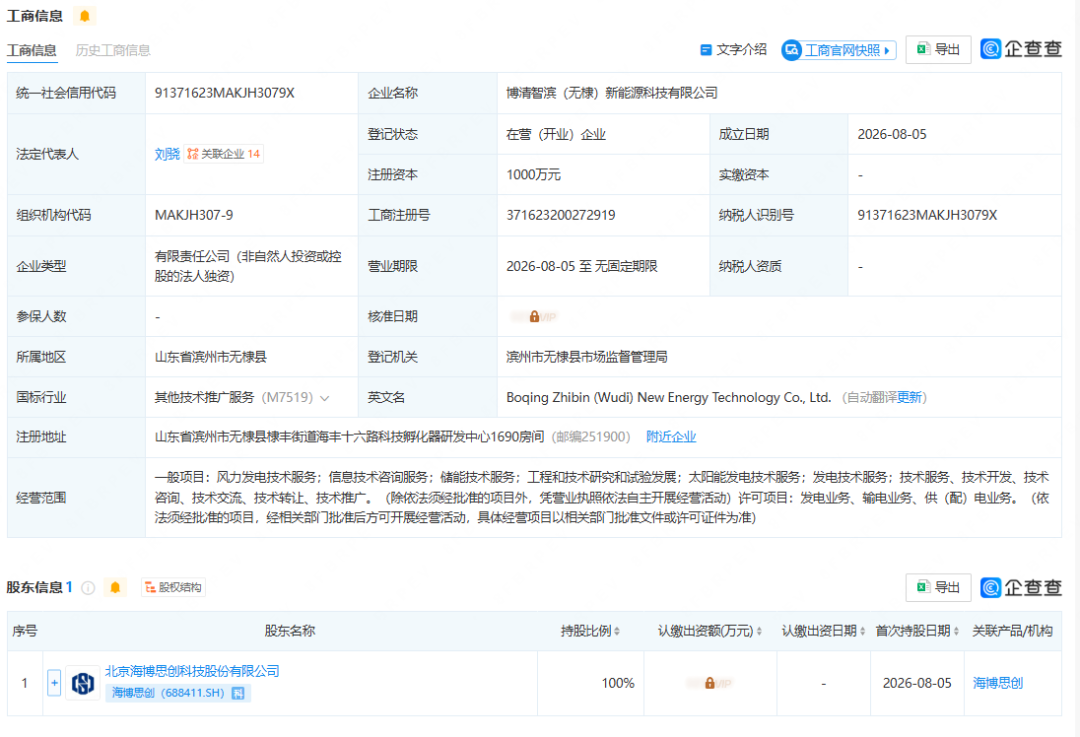Click the 海博思创 (688411.SH) stock tag
Viewport: 1080px width, 737px height.
178,693
